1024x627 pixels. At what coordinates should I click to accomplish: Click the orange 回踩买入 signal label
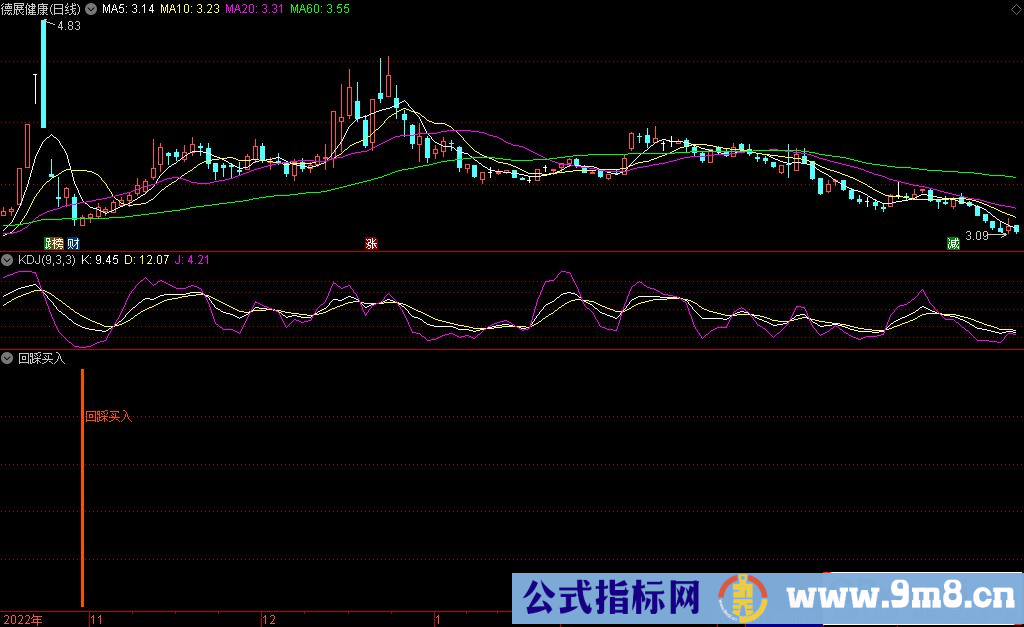point(108,417)
